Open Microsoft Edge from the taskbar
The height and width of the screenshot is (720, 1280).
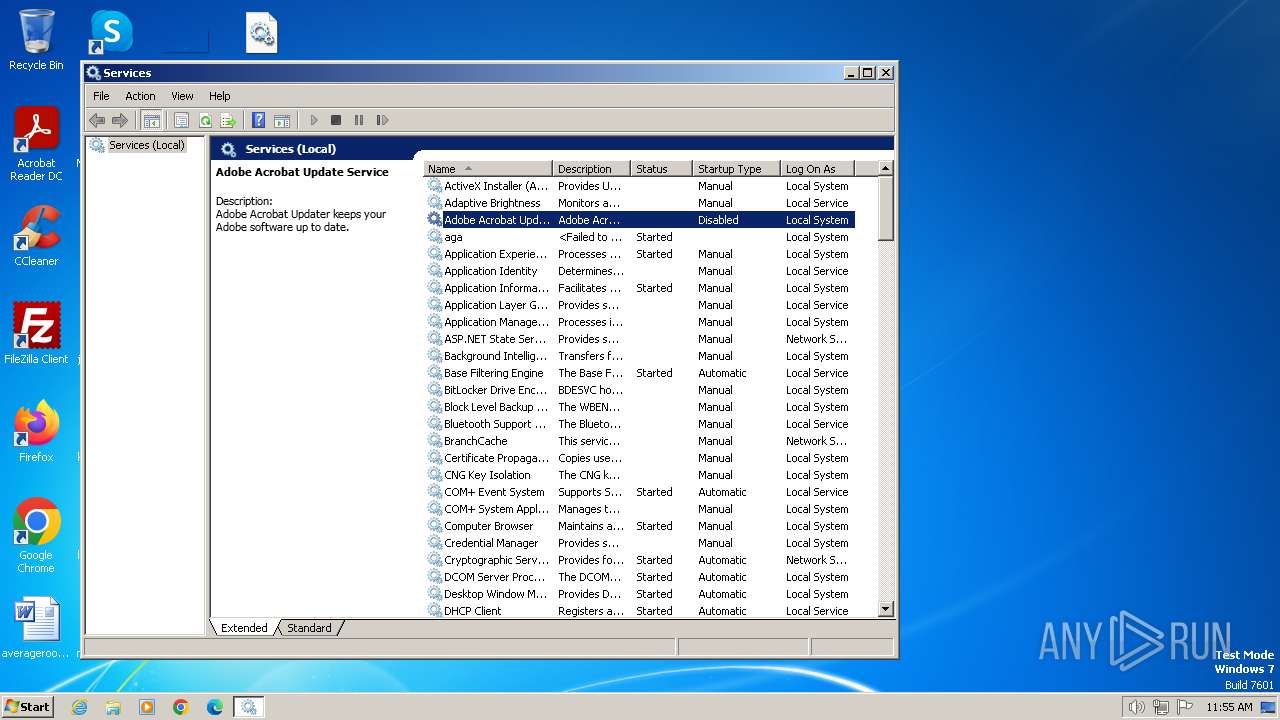(215, 707)
